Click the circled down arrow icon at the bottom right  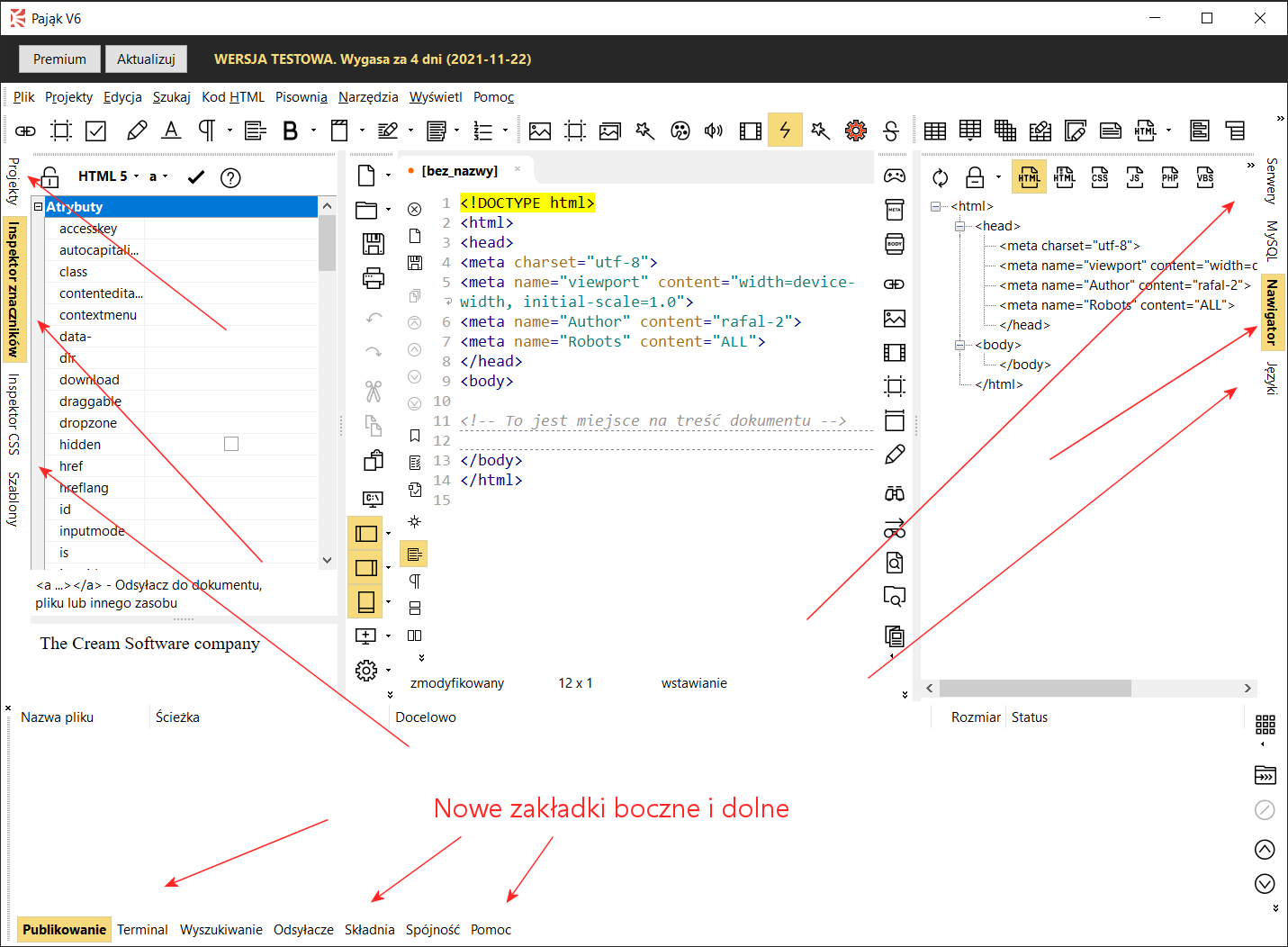1265,883
